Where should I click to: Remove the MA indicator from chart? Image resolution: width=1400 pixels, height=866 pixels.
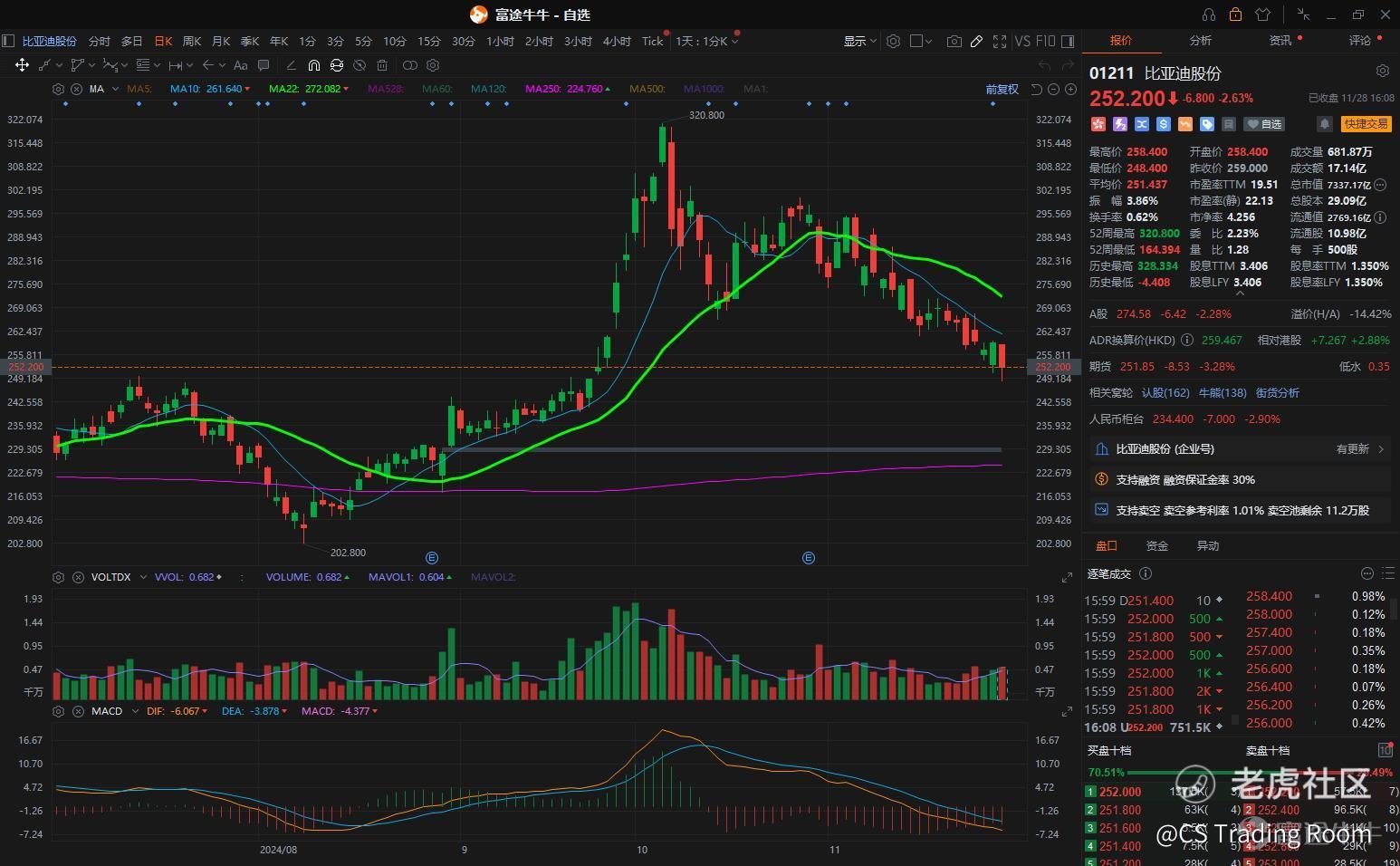77,89
